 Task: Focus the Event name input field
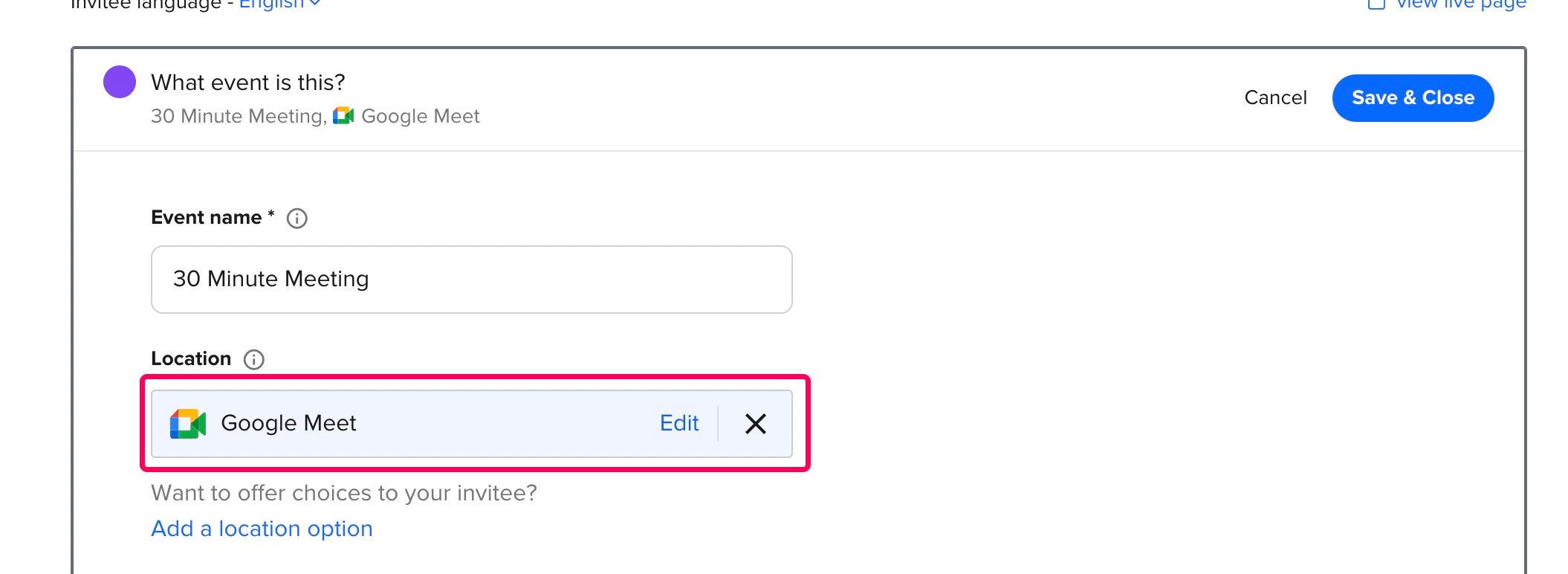click(472, 280)
